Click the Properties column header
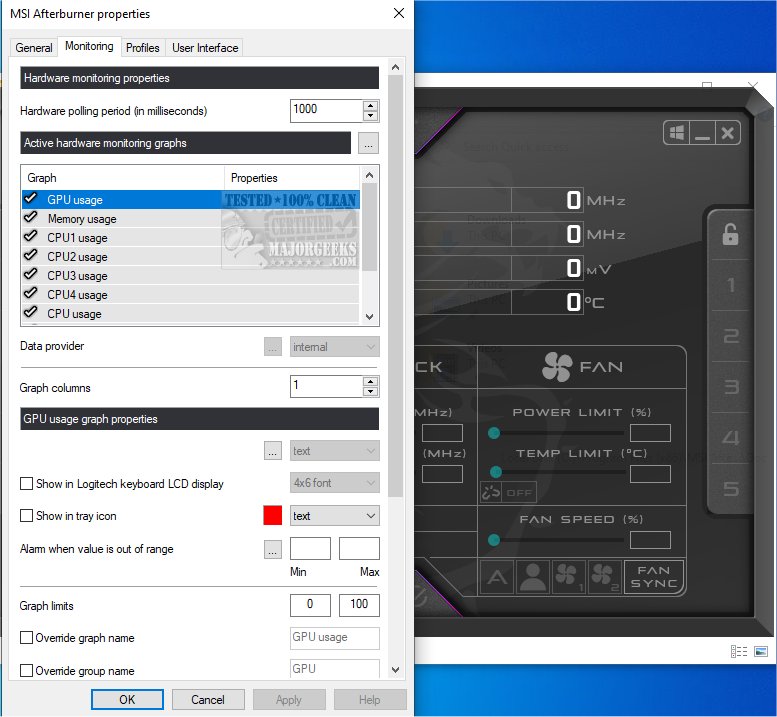Image resolution: width=777 pixels, height=717 pixels. click(x=292, y=178)
